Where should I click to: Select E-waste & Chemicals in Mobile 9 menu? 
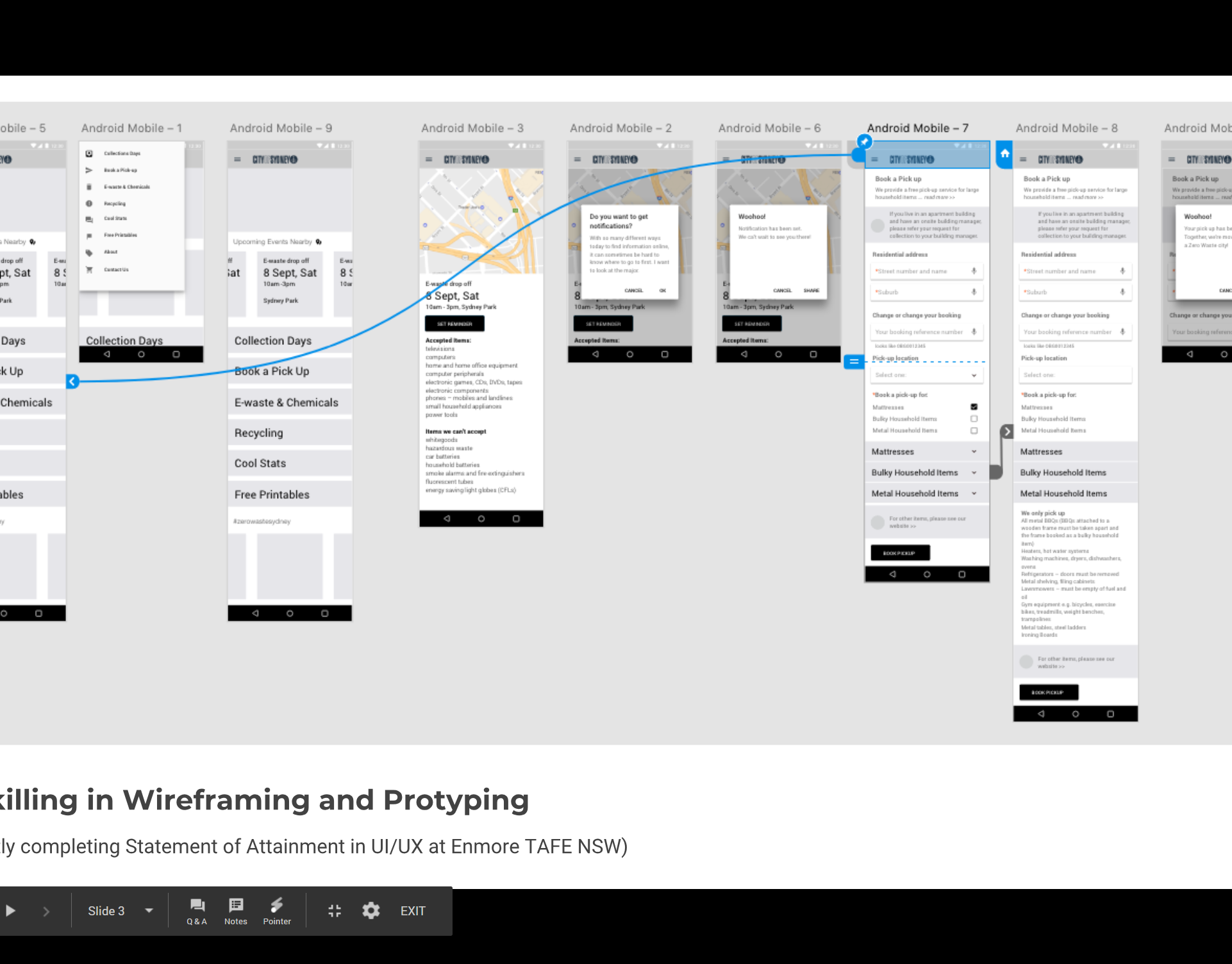point(290,402)
